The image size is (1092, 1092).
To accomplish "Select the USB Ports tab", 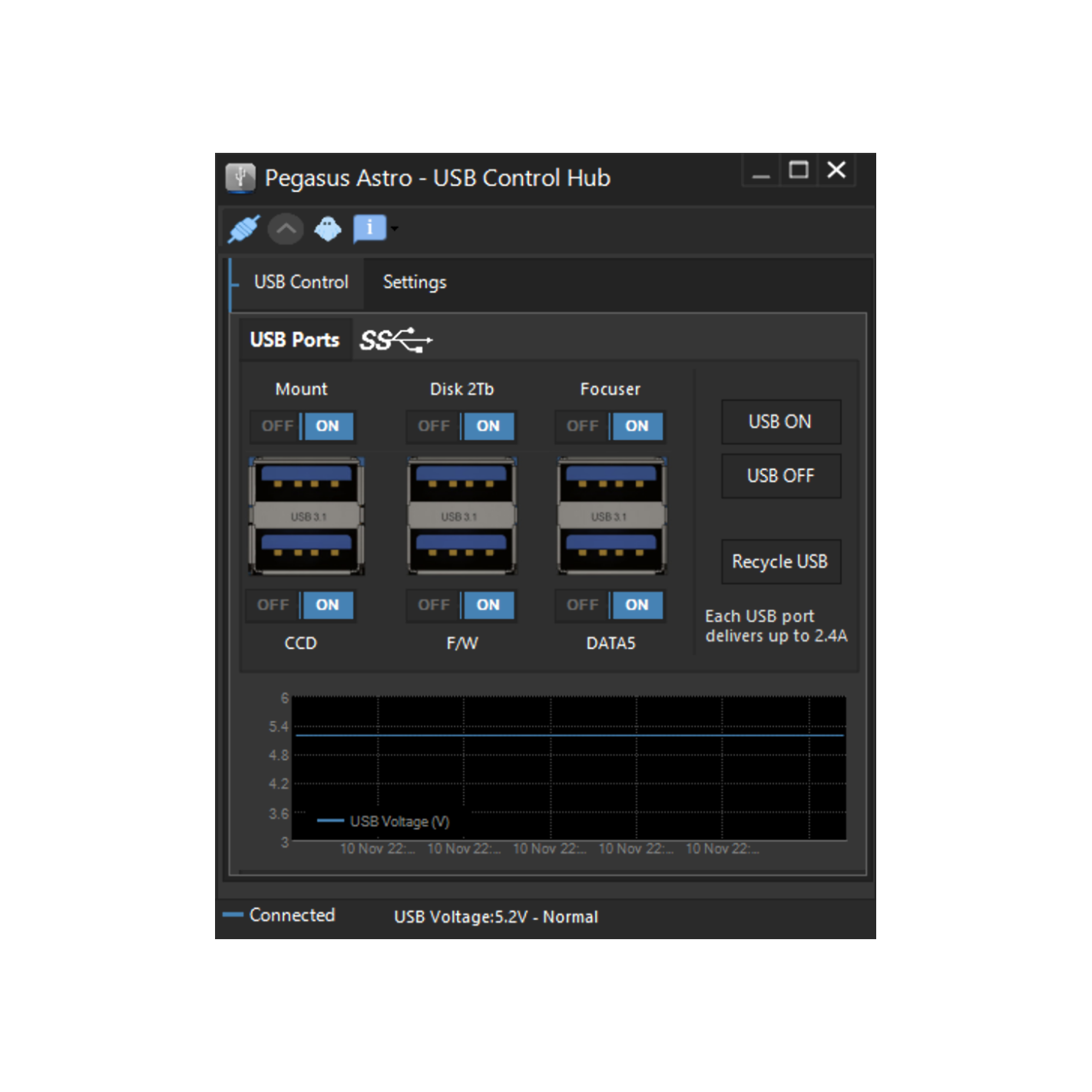I will [x=295, y=339].
